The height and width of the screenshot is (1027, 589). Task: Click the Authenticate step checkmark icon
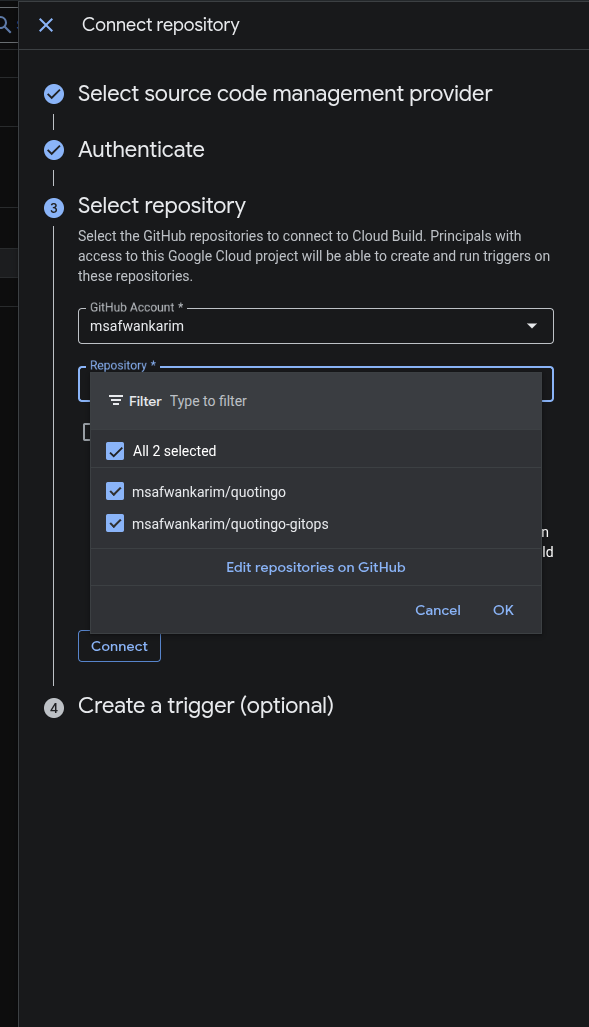[x=54, y=150]
